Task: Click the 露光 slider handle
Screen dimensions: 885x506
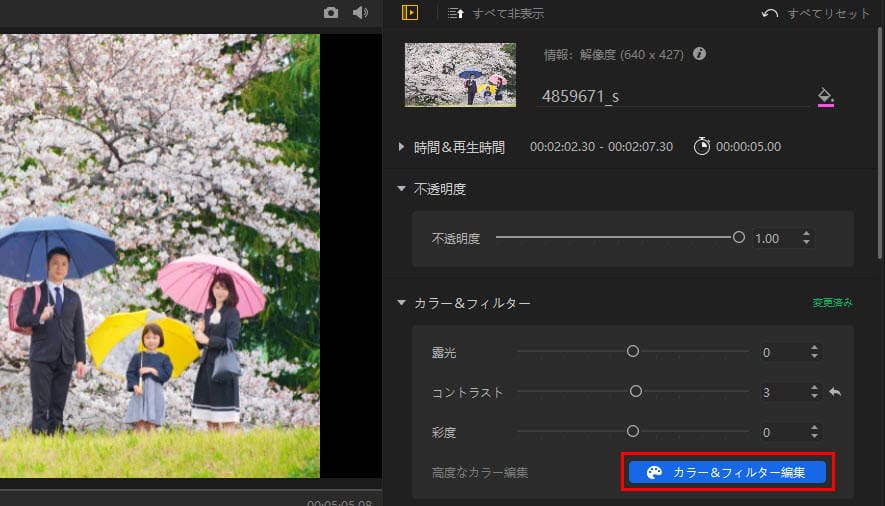Action: pos(633,351)
